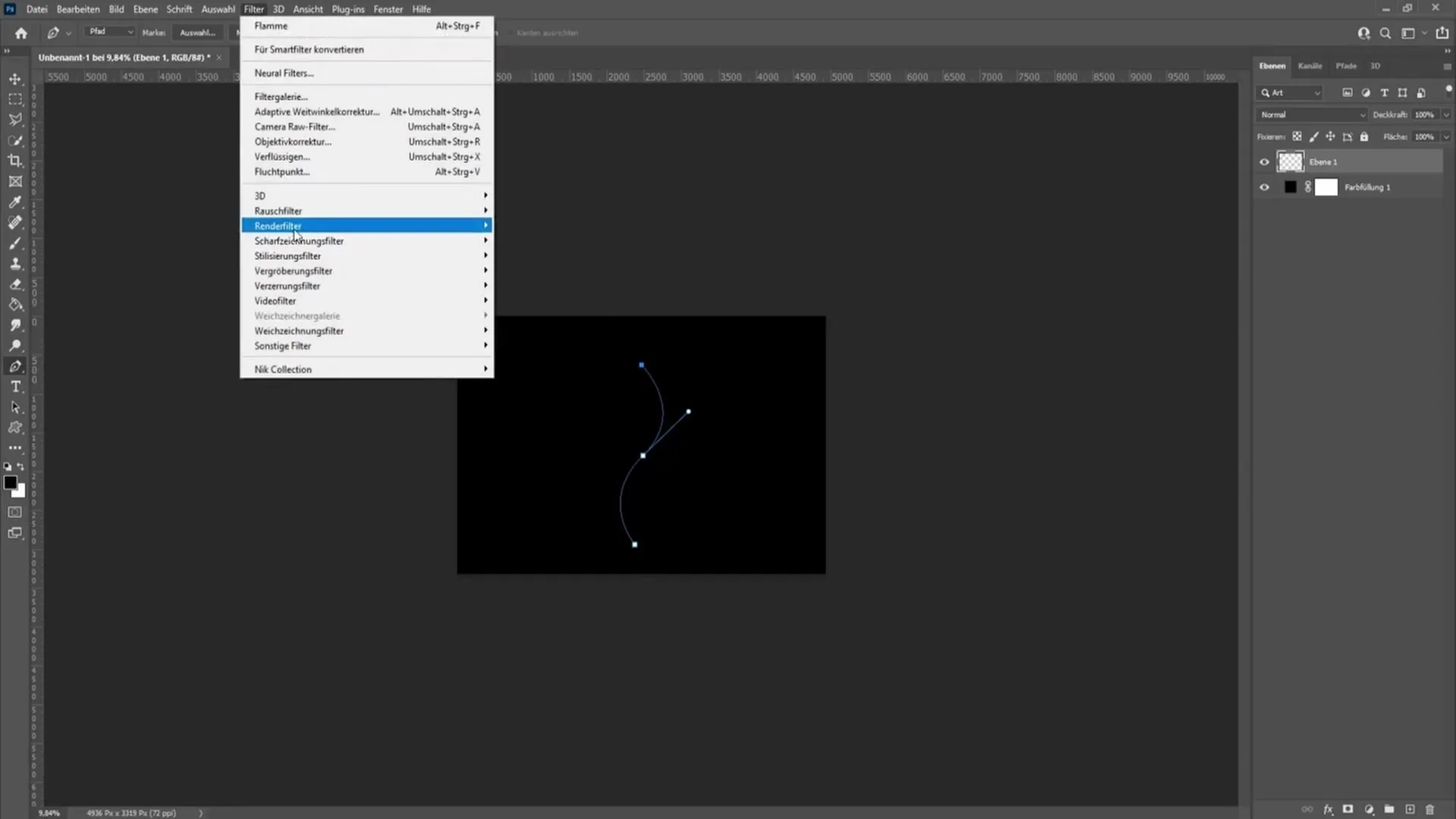Choose Verflüssigen menu entry
1456x819 pixels.
click(x=367, y=156)
